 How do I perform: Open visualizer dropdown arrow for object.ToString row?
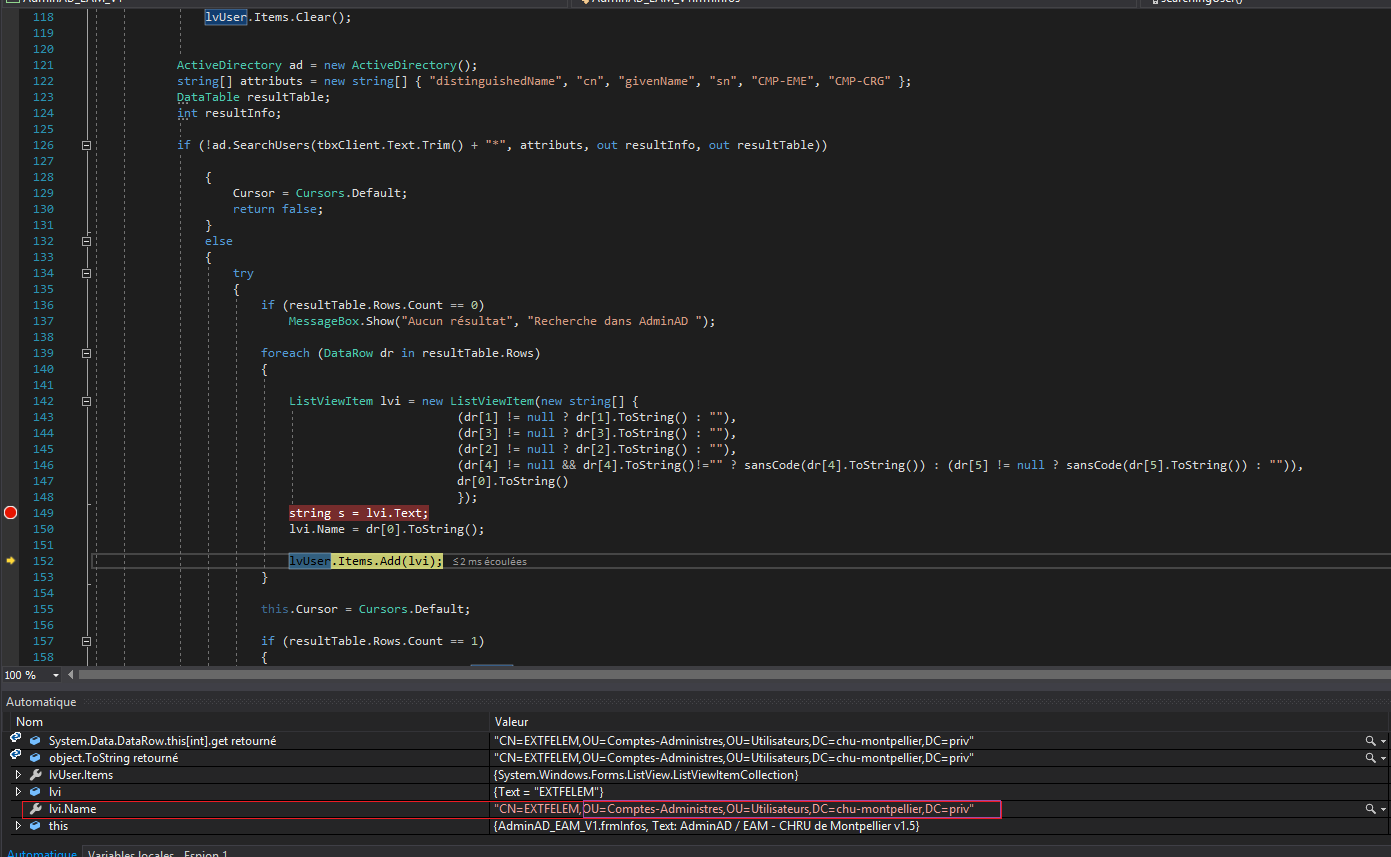[1383, 758]
